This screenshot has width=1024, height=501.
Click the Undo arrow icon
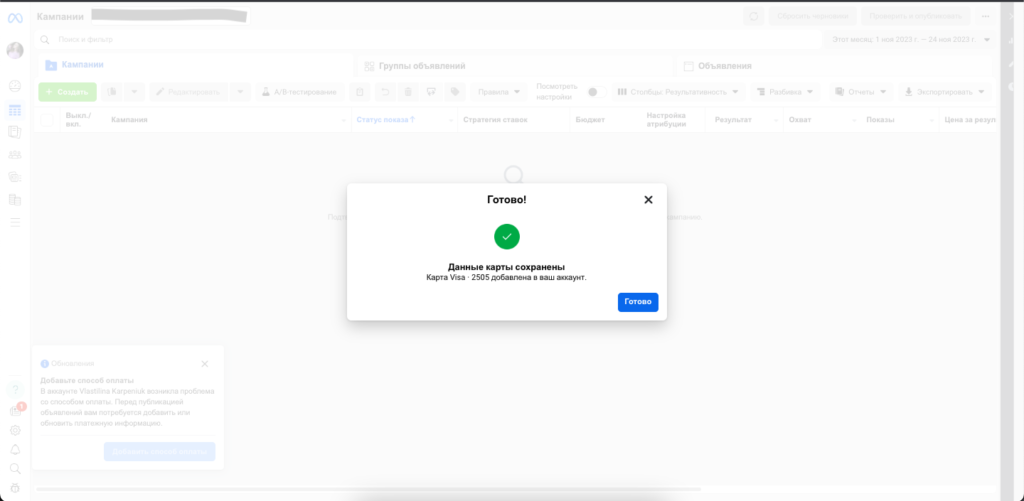pos(385,92)
